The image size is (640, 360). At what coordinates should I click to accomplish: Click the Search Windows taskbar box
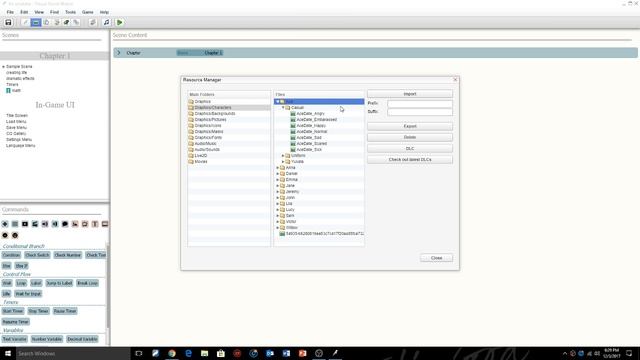pyautogui.click(x=73, y=353)
